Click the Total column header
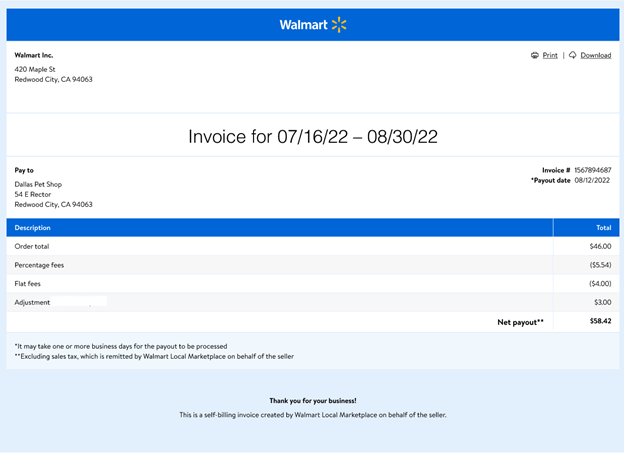 coord(604,228)
